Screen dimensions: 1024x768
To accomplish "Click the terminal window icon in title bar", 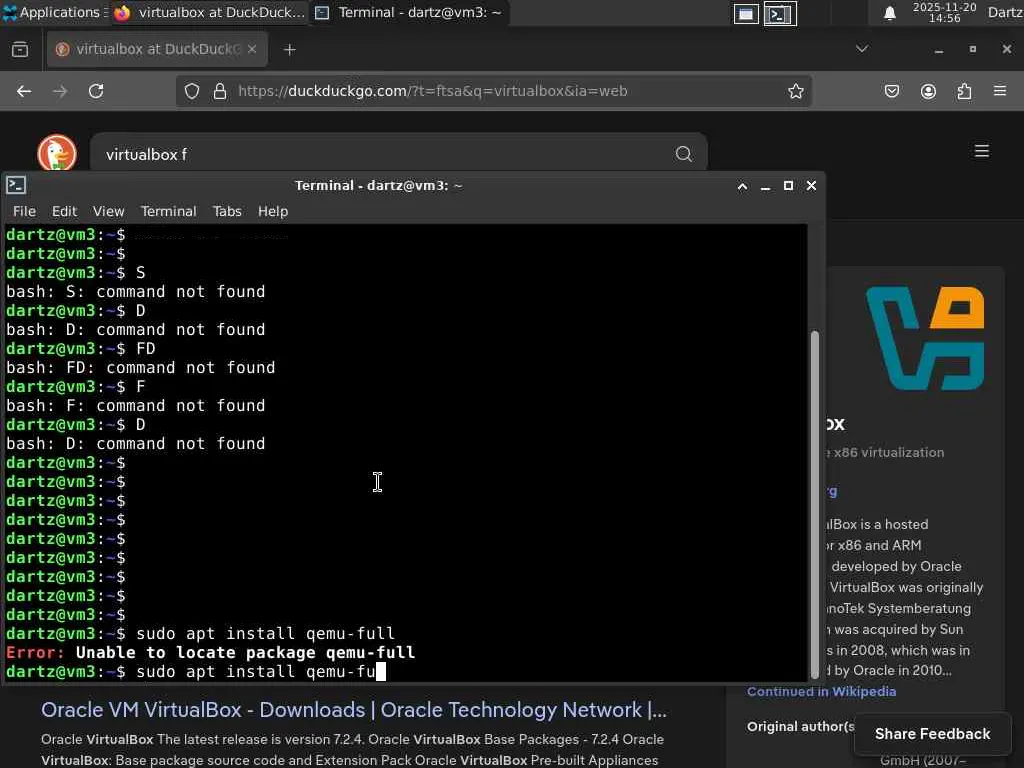I will pyautogui.click(x=16, y=185).
